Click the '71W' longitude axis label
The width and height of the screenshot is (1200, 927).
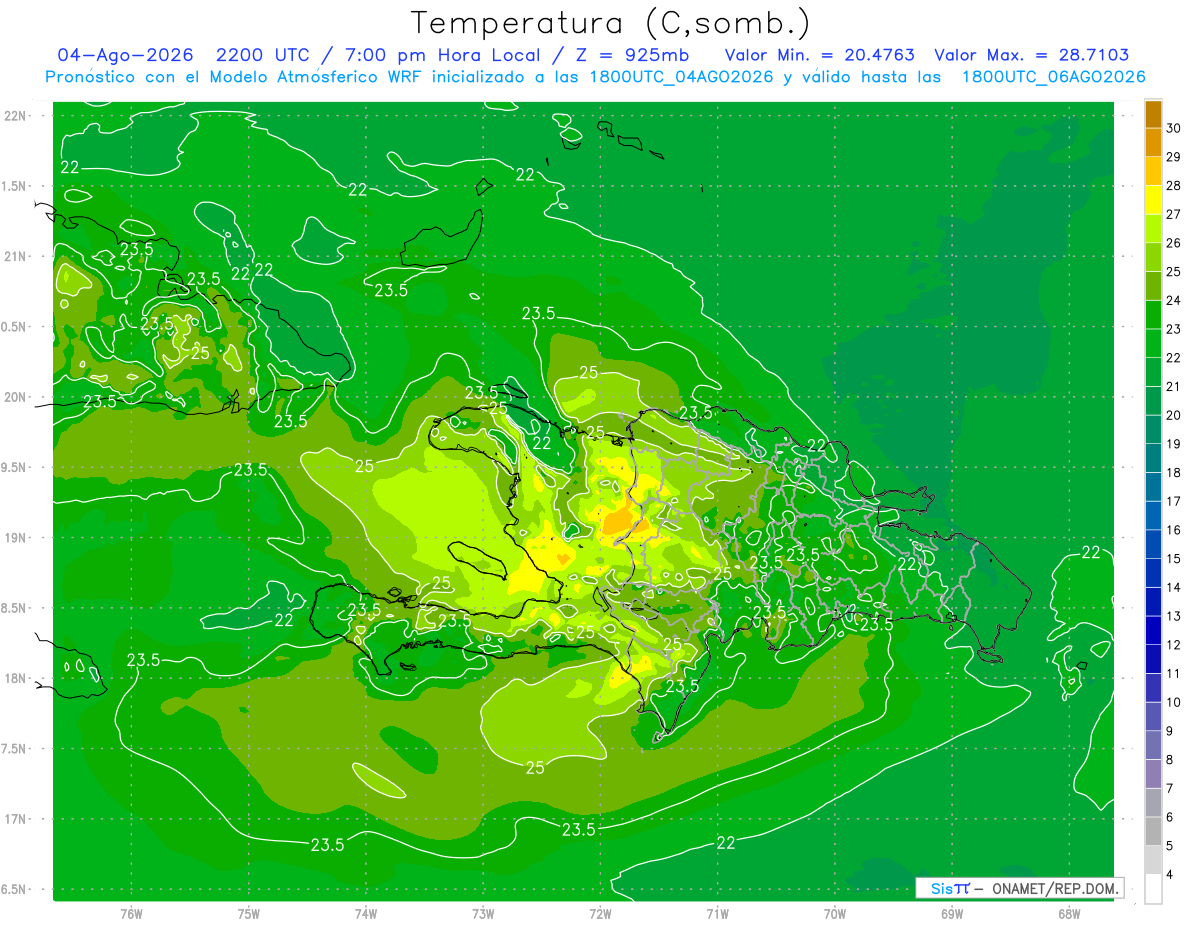[x=717, y=913]
